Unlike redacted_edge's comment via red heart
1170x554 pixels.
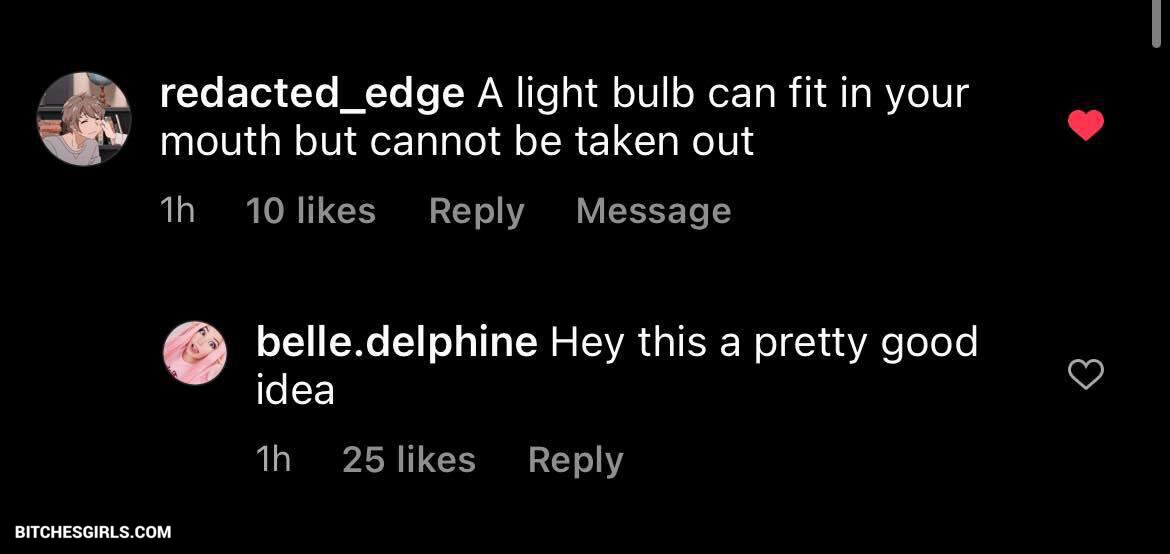coord(1085,125)
